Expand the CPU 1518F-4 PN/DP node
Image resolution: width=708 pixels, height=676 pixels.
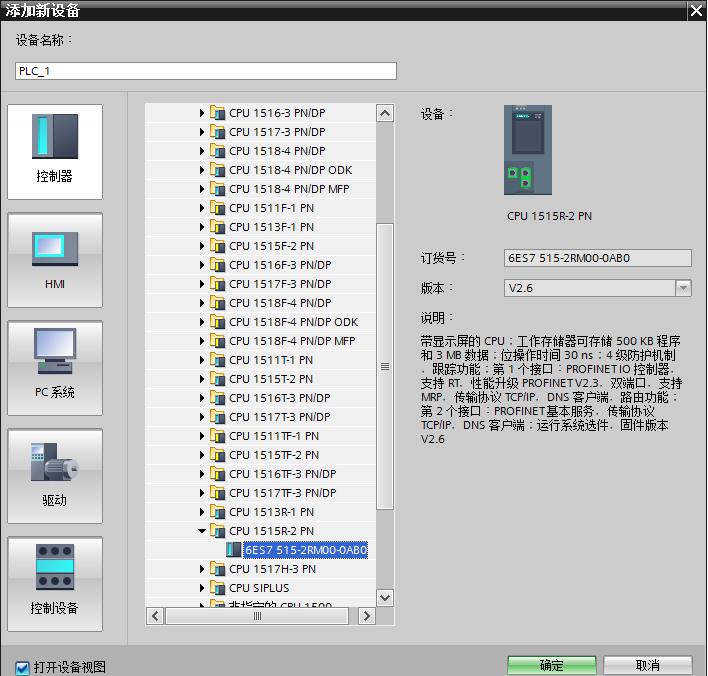pos(202,303)
